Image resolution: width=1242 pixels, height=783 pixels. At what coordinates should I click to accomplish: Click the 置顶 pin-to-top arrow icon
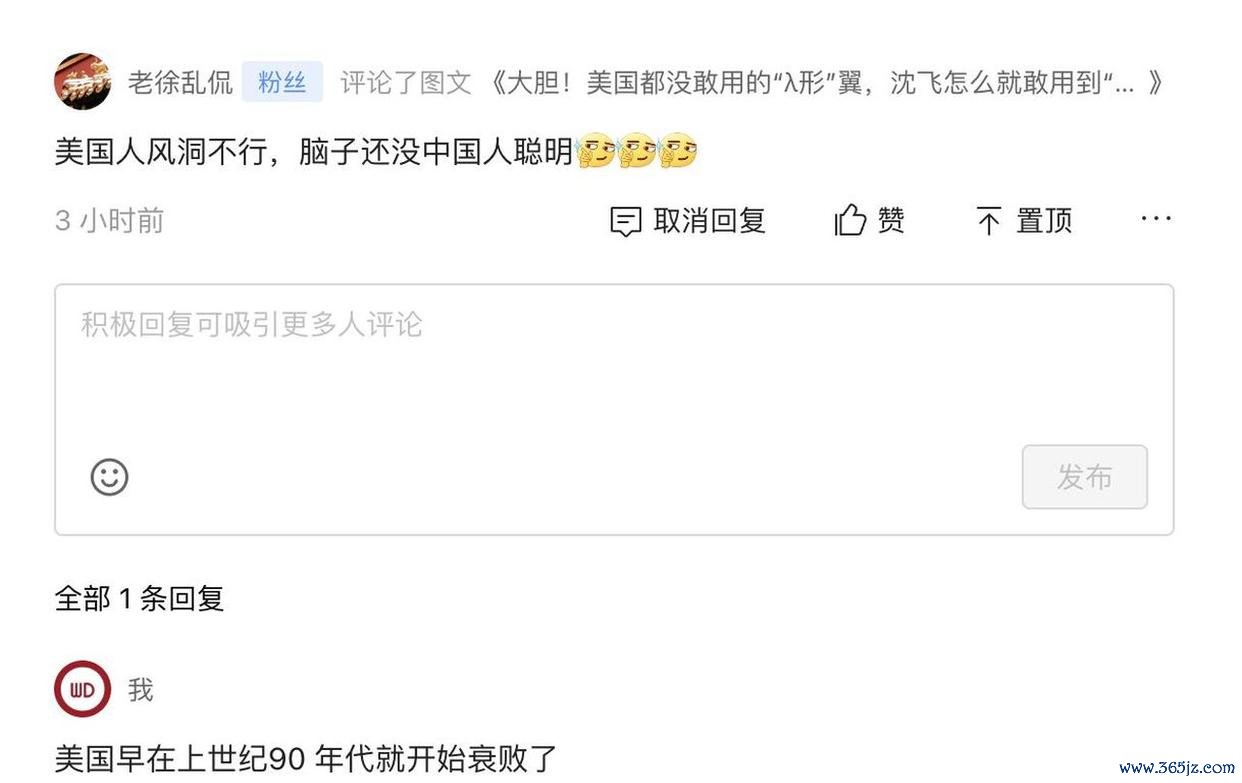[x=989, y=221]
